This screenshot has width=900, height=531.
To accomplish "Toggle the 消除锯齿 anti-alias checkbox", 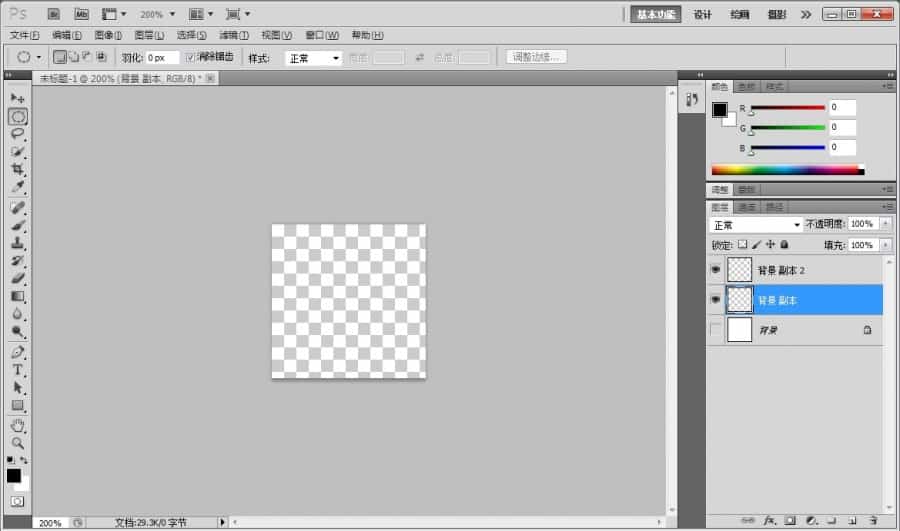I will click(x=191, y=58).
